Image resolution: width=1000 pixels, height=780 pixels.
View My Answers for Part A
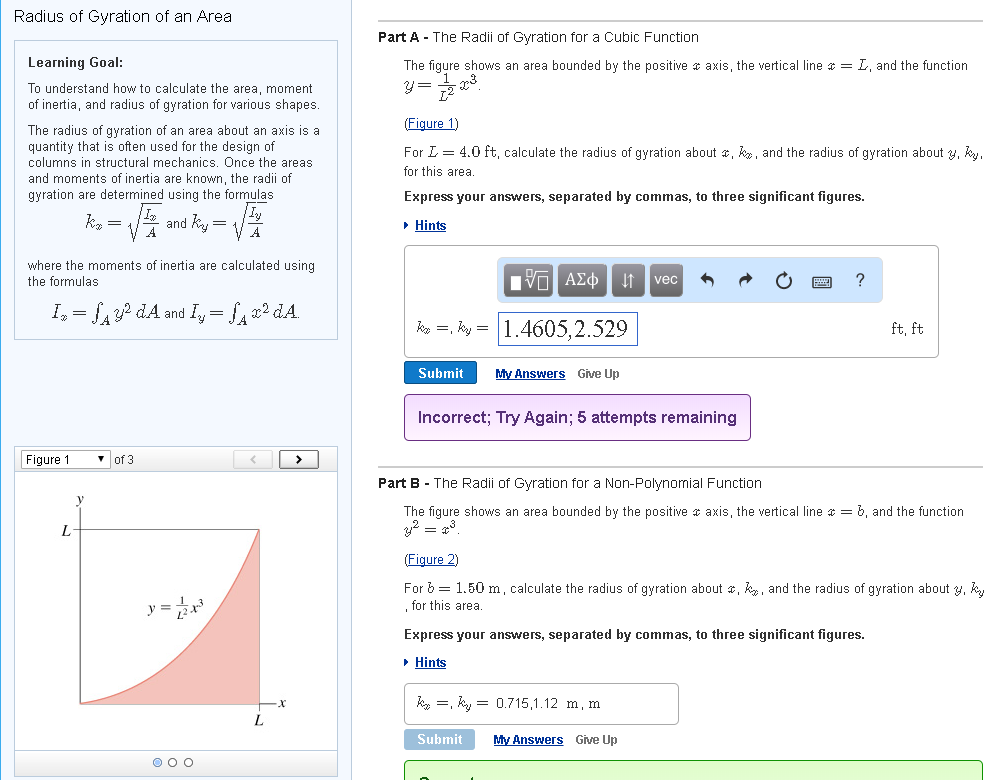[x=530, y=373]
